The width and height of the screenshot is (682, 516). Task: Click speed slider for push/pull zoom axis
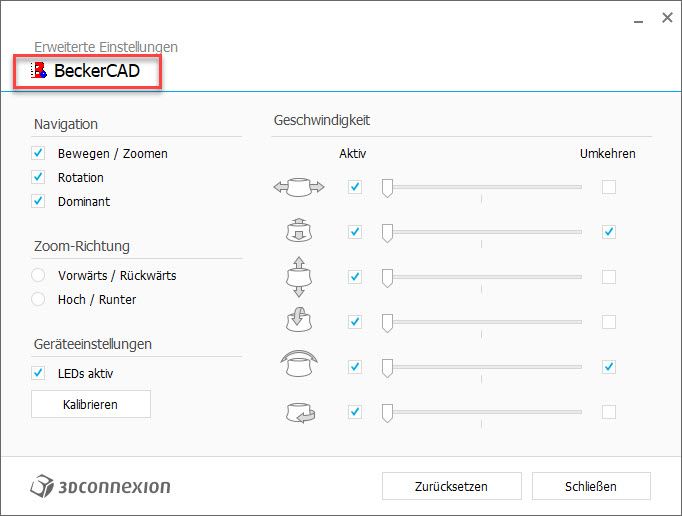coord(482,232)
